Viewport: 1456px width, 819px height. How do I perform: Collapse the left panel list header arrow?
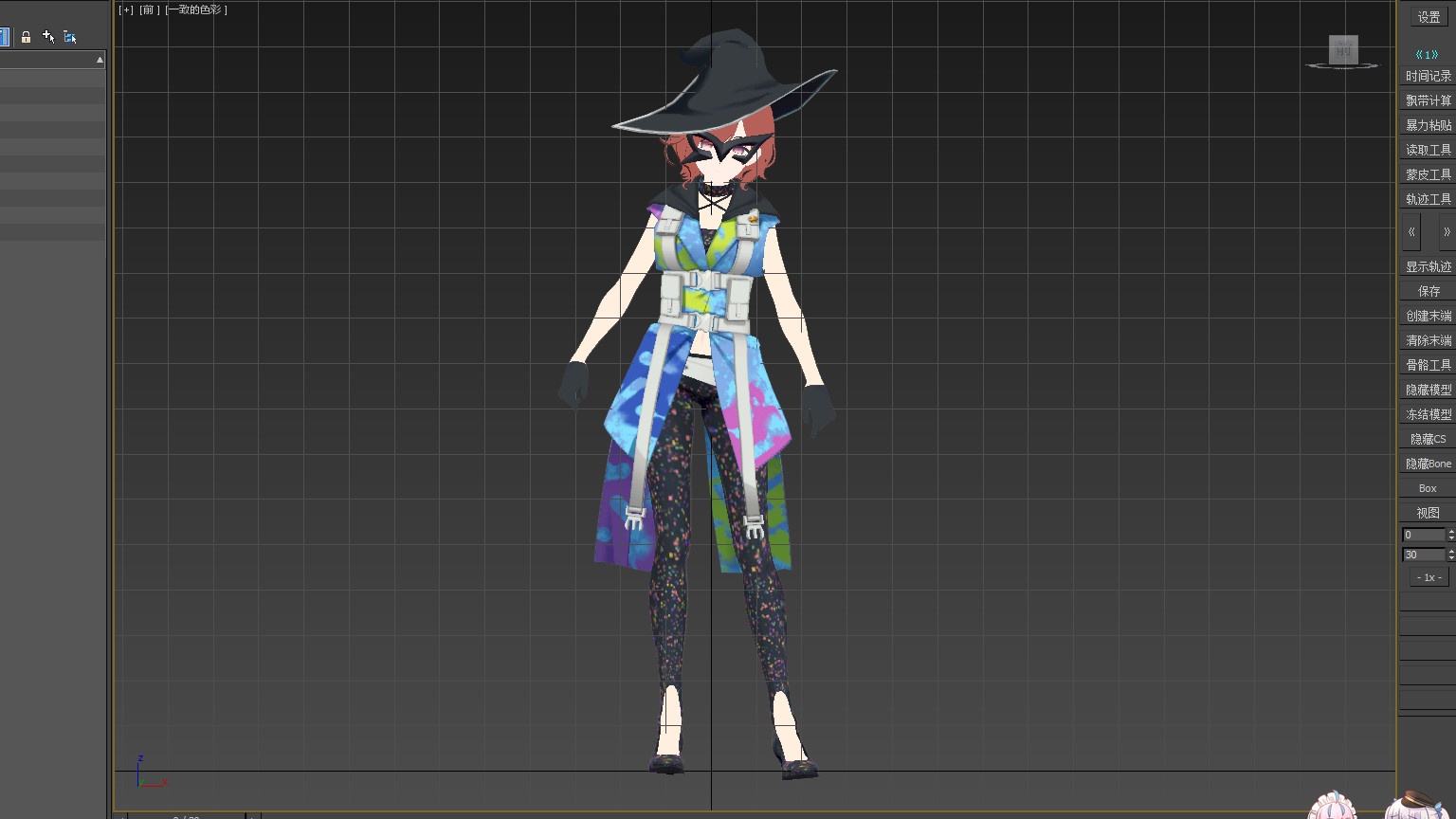pos(100,60)
